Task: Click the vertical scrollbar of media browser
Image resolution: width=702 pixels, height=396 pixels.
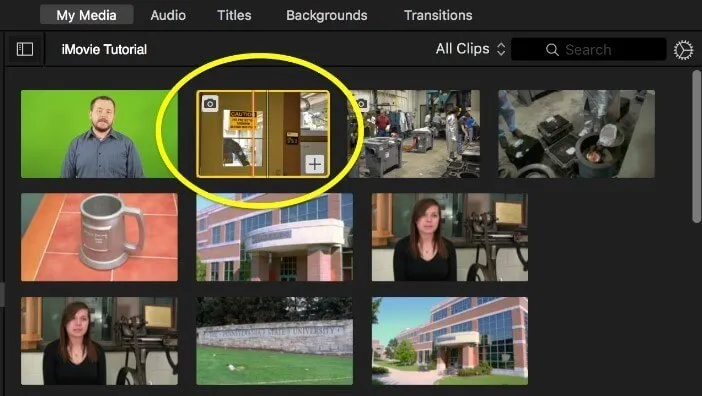Action: [x=696, y=146]
